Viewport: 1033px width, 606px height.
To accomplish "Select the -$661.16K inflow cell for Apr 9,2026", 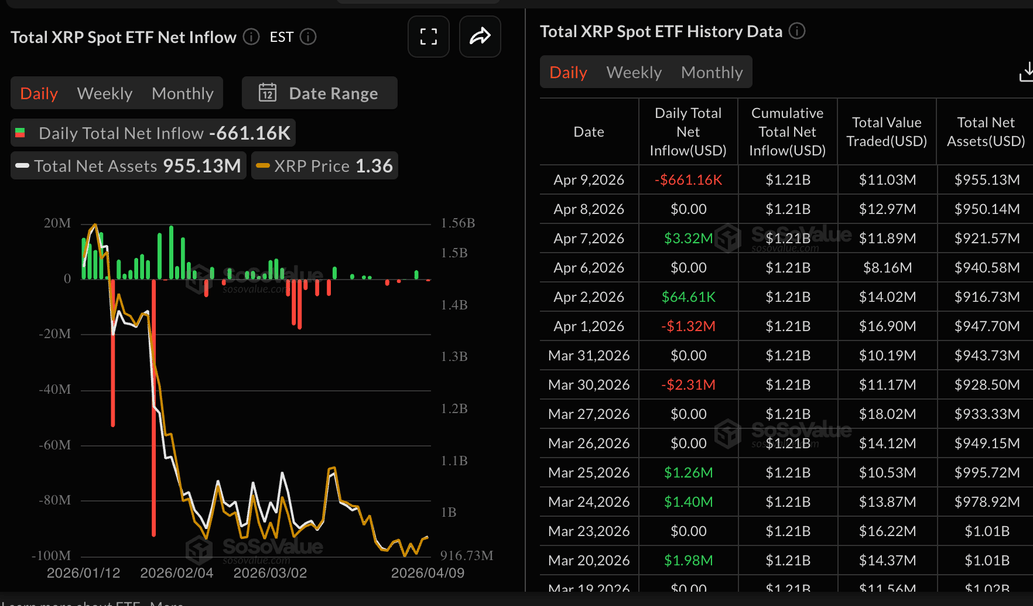I will coord(687,179).
